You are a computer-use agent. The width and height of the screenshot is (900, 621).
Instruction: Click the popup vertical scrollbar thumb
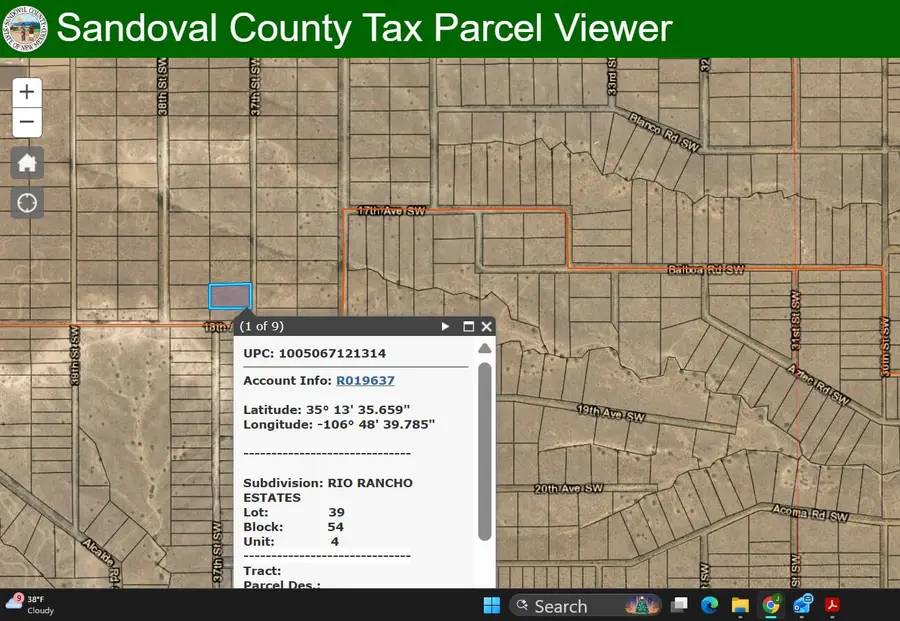(484, 450)
